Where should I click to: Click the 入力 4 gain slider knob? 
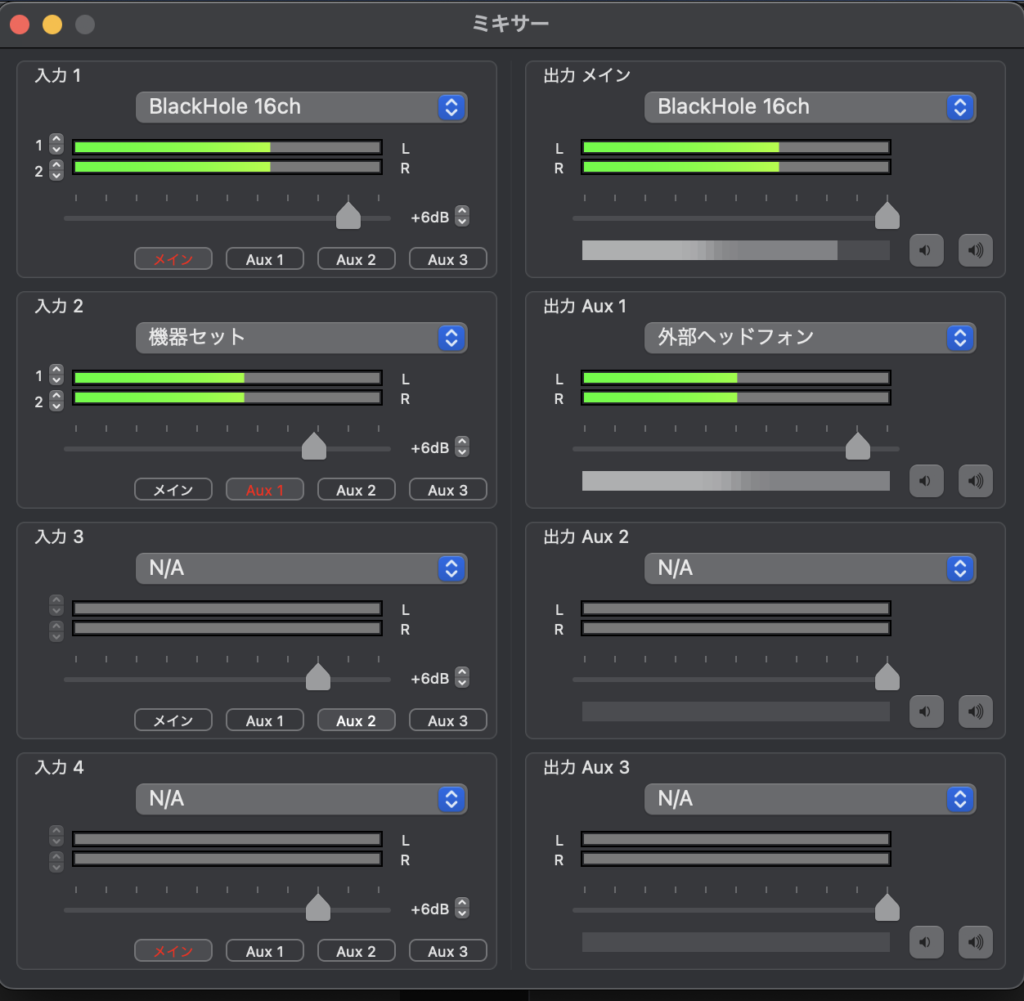[318, 907]
